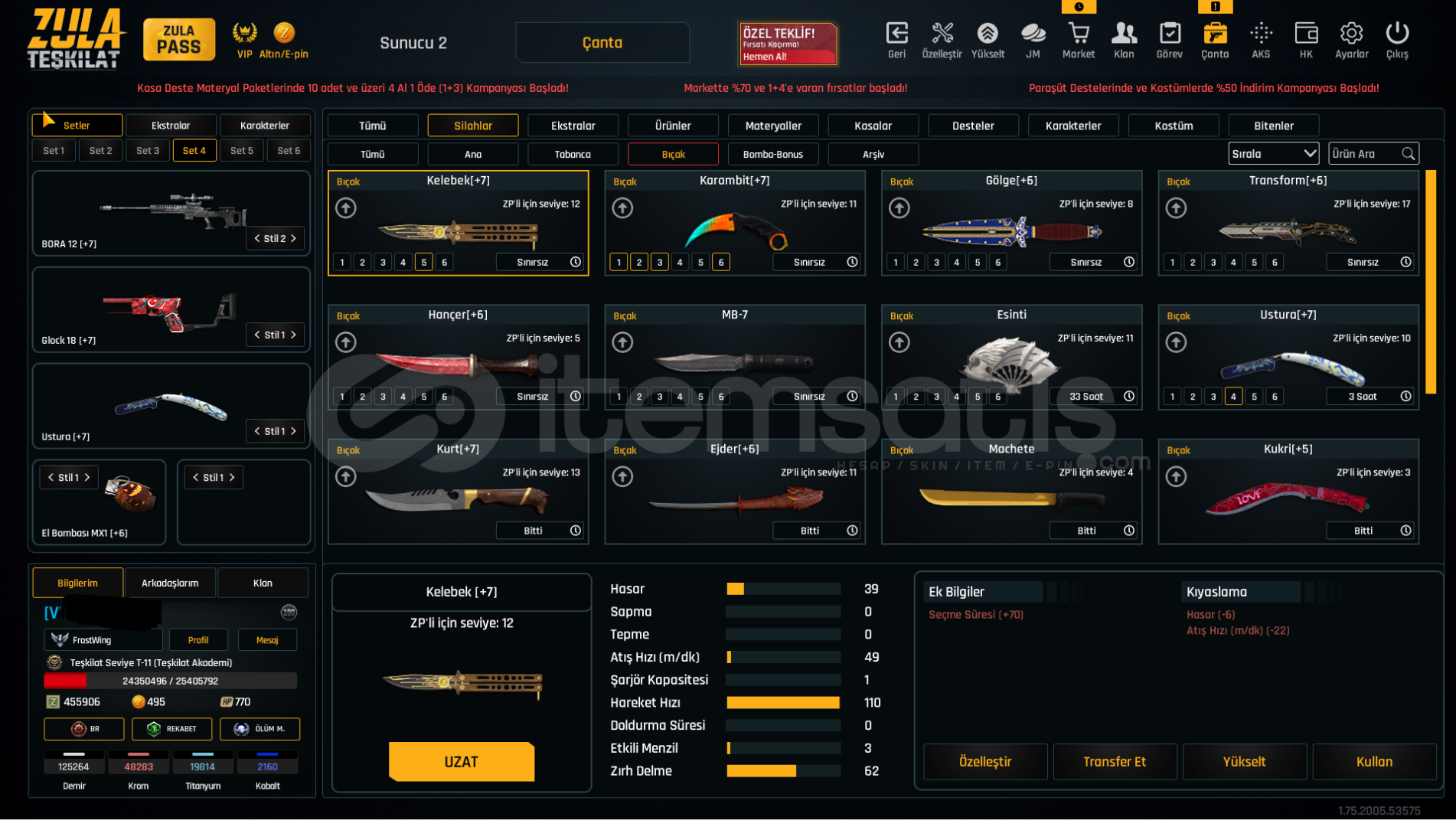Image resolution: width=1456 pixels, height=827 pixels.
Task: Click the Altın/E-pin coin icon
Action: pos(284,32)
